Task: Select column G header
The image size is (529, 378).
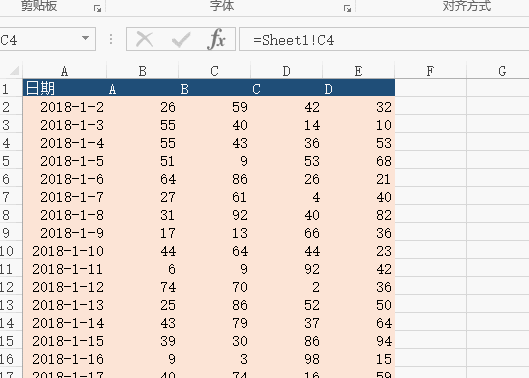Action: [x=502, y=71]
